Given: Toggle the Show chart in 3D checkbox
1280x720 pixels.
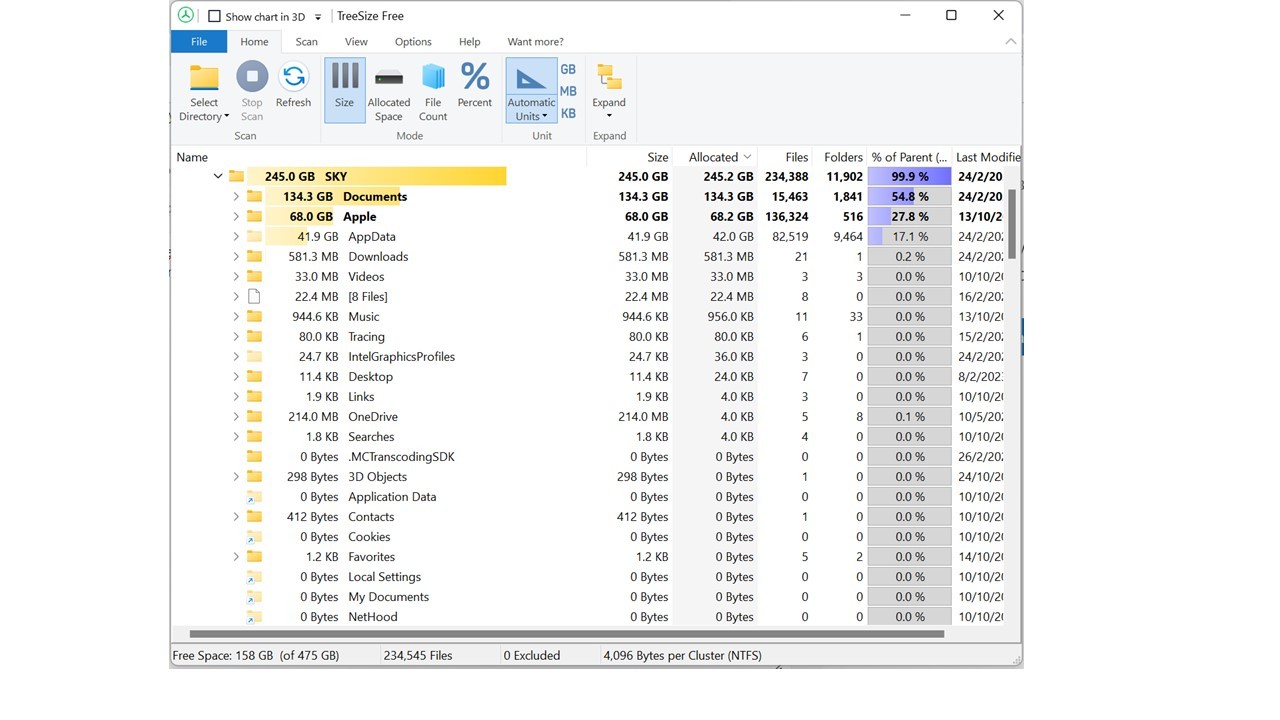Looking at the screenshot, I should (214, 15).
